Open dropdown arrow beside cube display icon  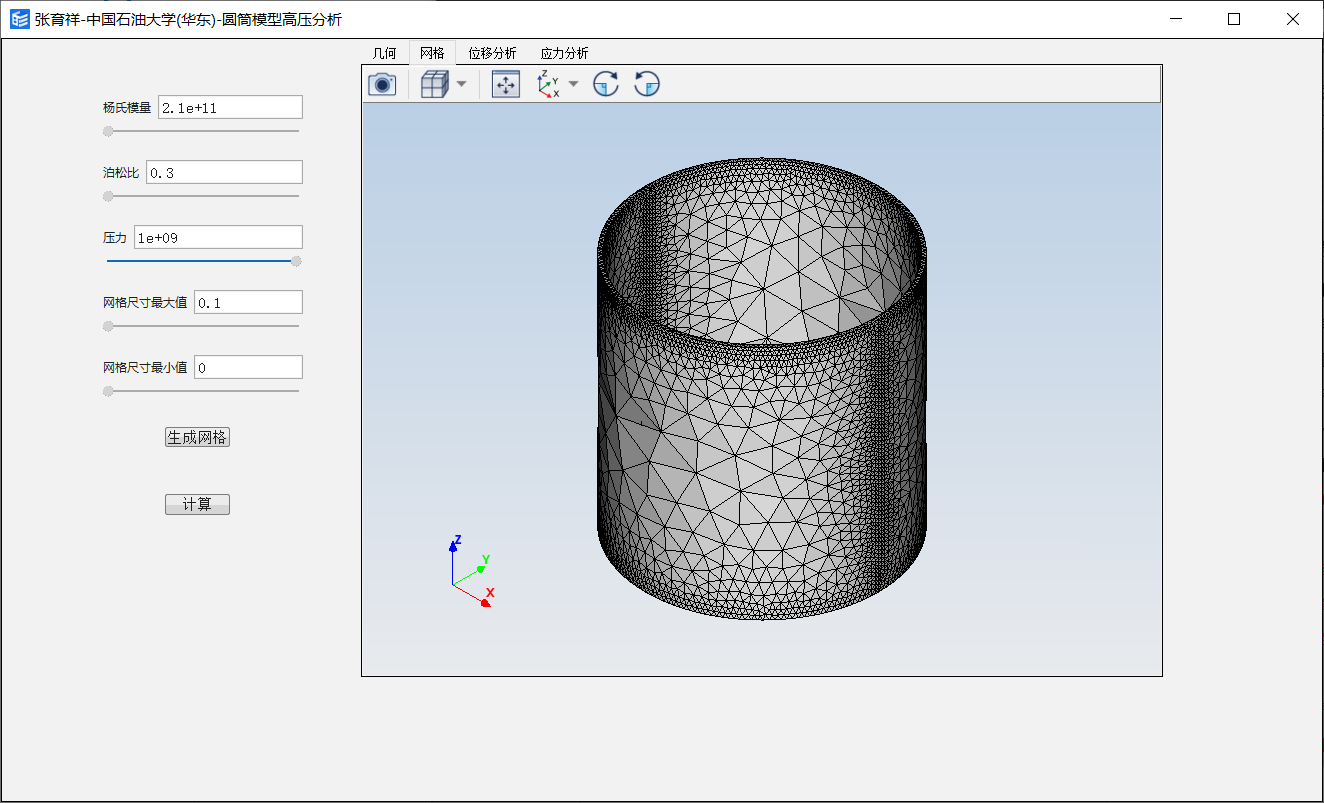pyautogui.click(x=461, y=85)
